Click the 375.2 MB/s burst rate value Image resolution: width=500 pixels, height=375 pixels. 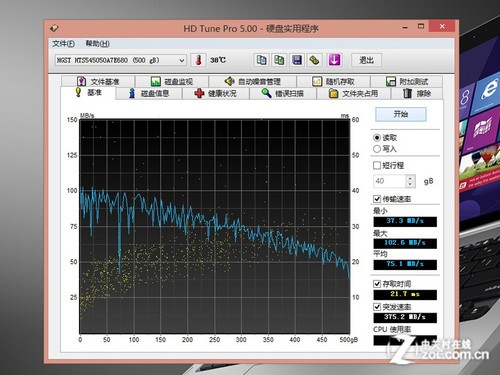click(x=405, y=317)
